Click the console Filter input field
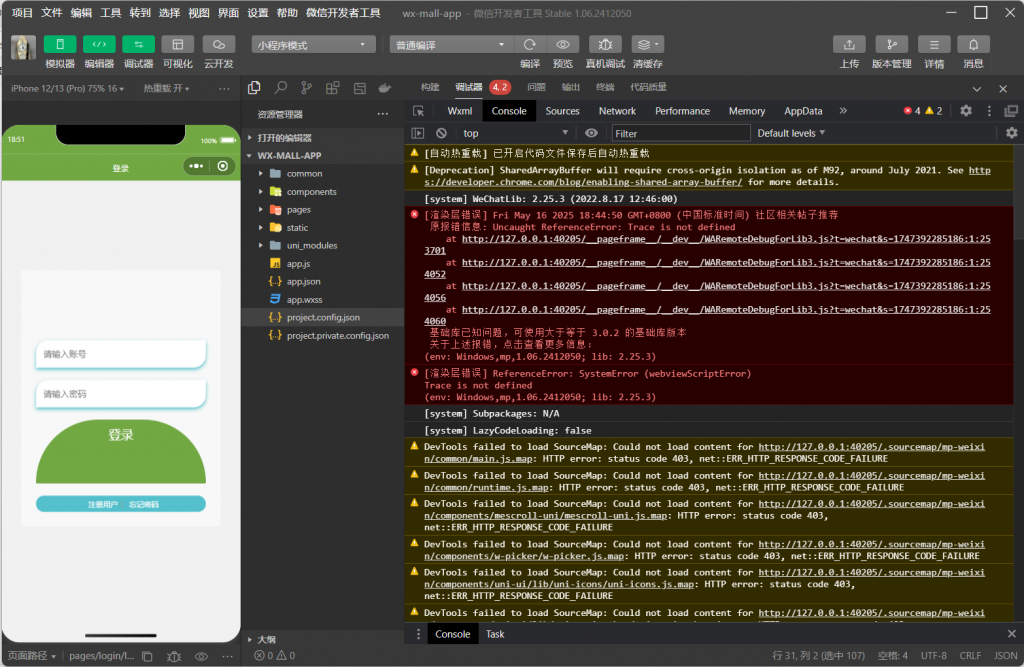The width and height of the screenshot is (1024, 667). [680, 133]
